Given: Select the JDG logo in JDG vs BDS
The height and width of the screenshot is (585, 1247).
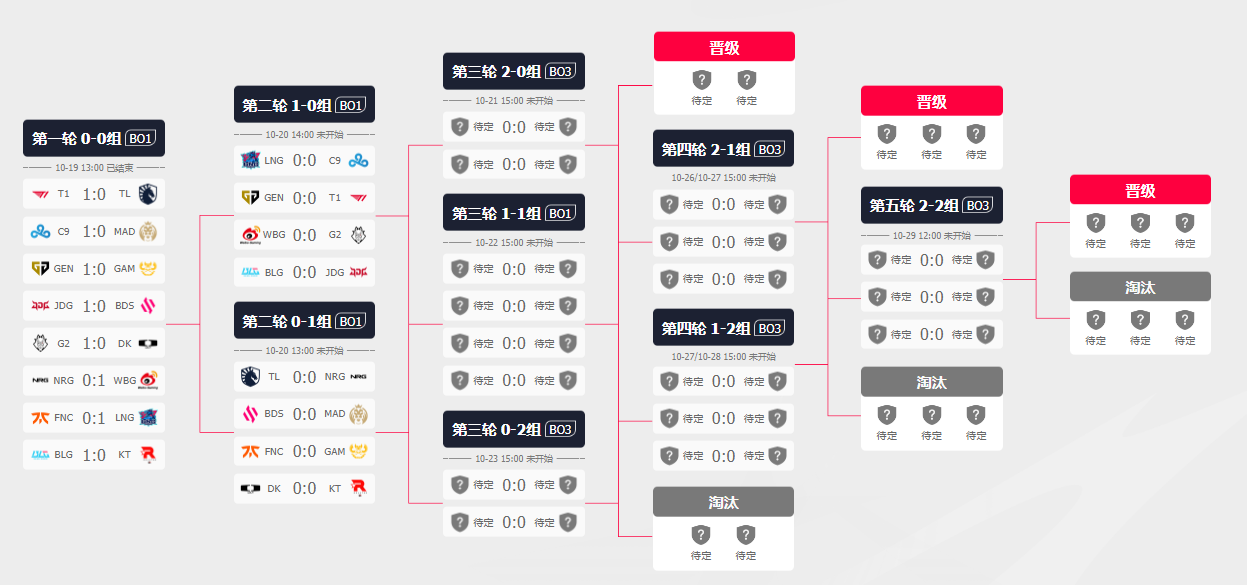Looking at the screenshot, I should tap(41, 306).
